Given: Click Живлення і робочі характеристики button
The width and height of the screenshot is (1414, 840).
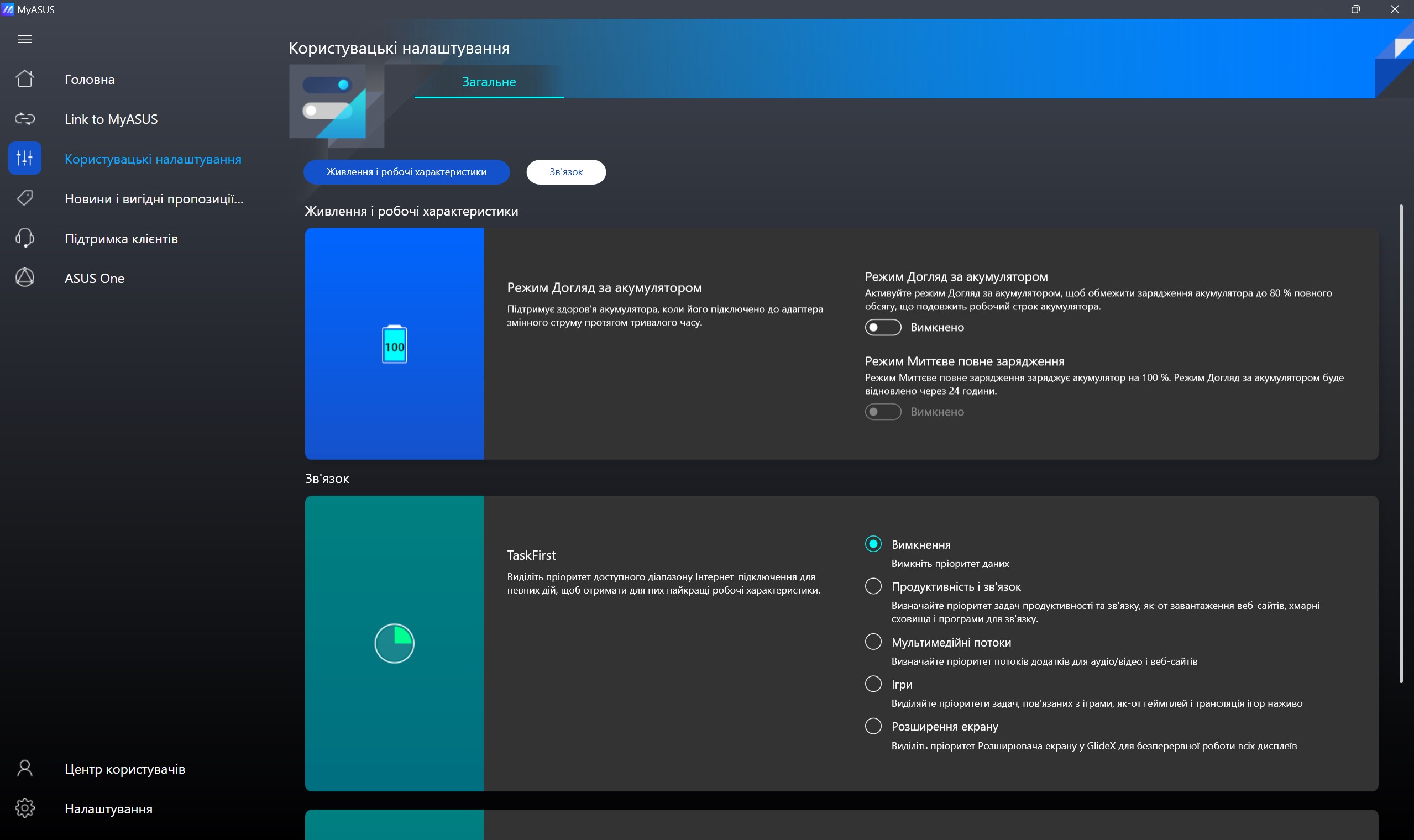Looking at the screenshot, I should point(406,171).
